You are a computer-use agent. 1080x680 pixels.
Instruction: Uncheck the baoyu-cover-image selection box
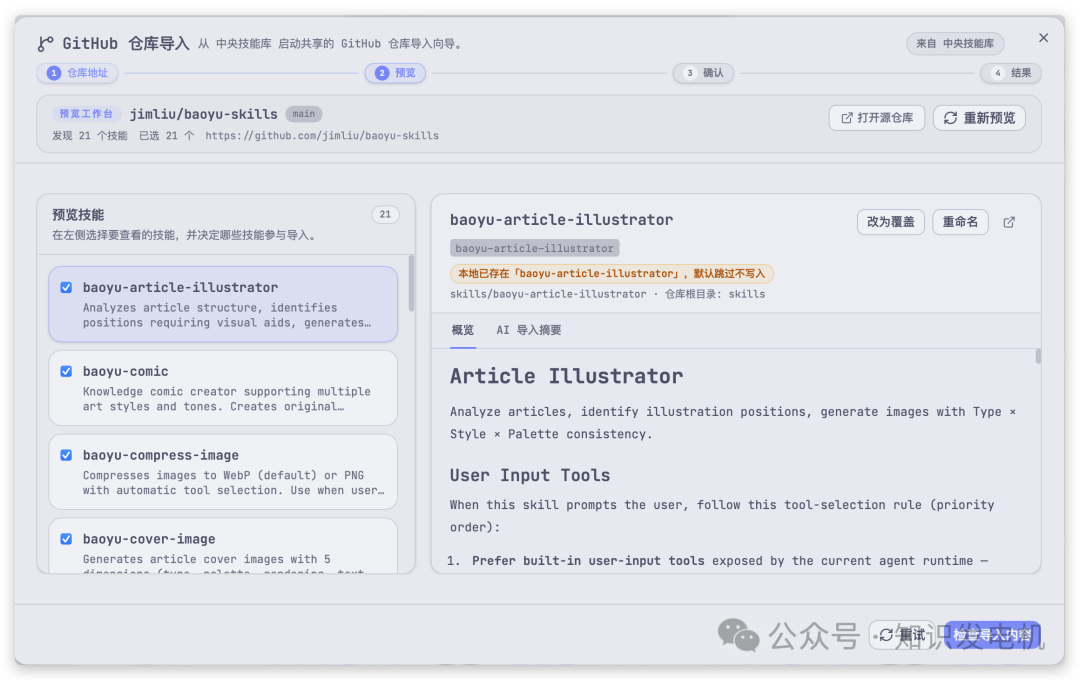click(66, 538)
